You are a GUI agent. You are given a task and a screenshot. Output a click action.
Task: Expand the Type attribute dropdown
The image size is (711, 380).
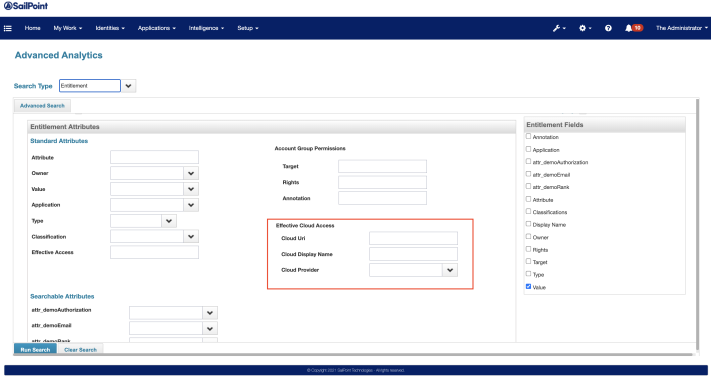[169, 221]
